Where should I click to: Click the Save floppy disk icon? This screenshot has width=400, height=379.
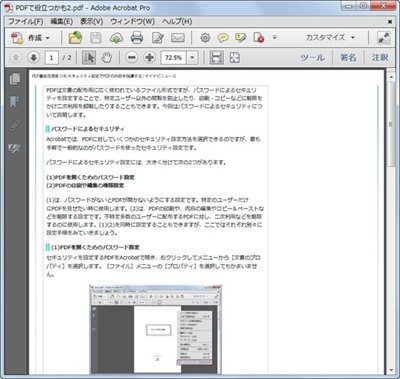pyautogui.click(x=96, y=38)
